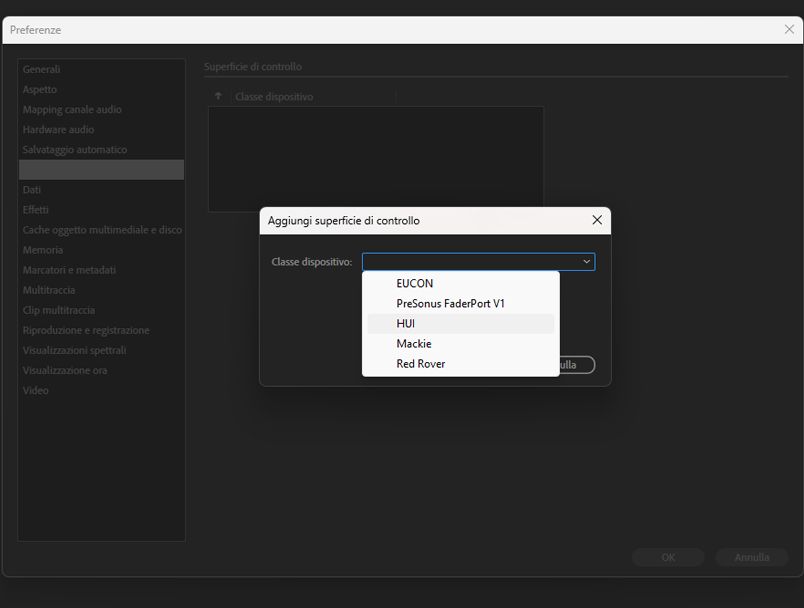Open Dati preferences category
The width and height of the screenshot is (804, 608).
102,190
